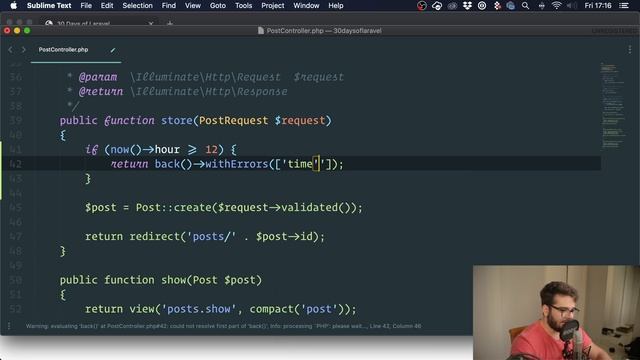Image resolution: width=640 pixels, height=360 pixels.
Task: Close the background browser tab '30 Days of Laravel'
Action: point(151,24)
